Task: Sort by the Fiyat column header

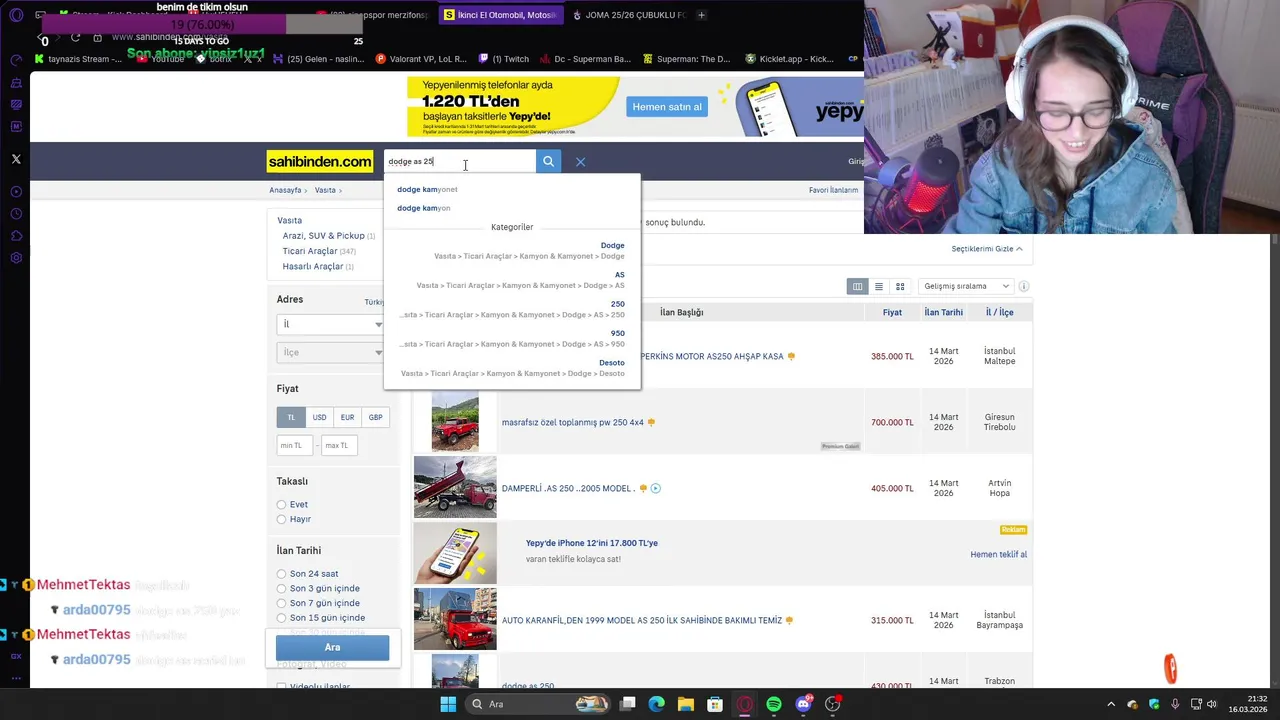Action: 892,312
